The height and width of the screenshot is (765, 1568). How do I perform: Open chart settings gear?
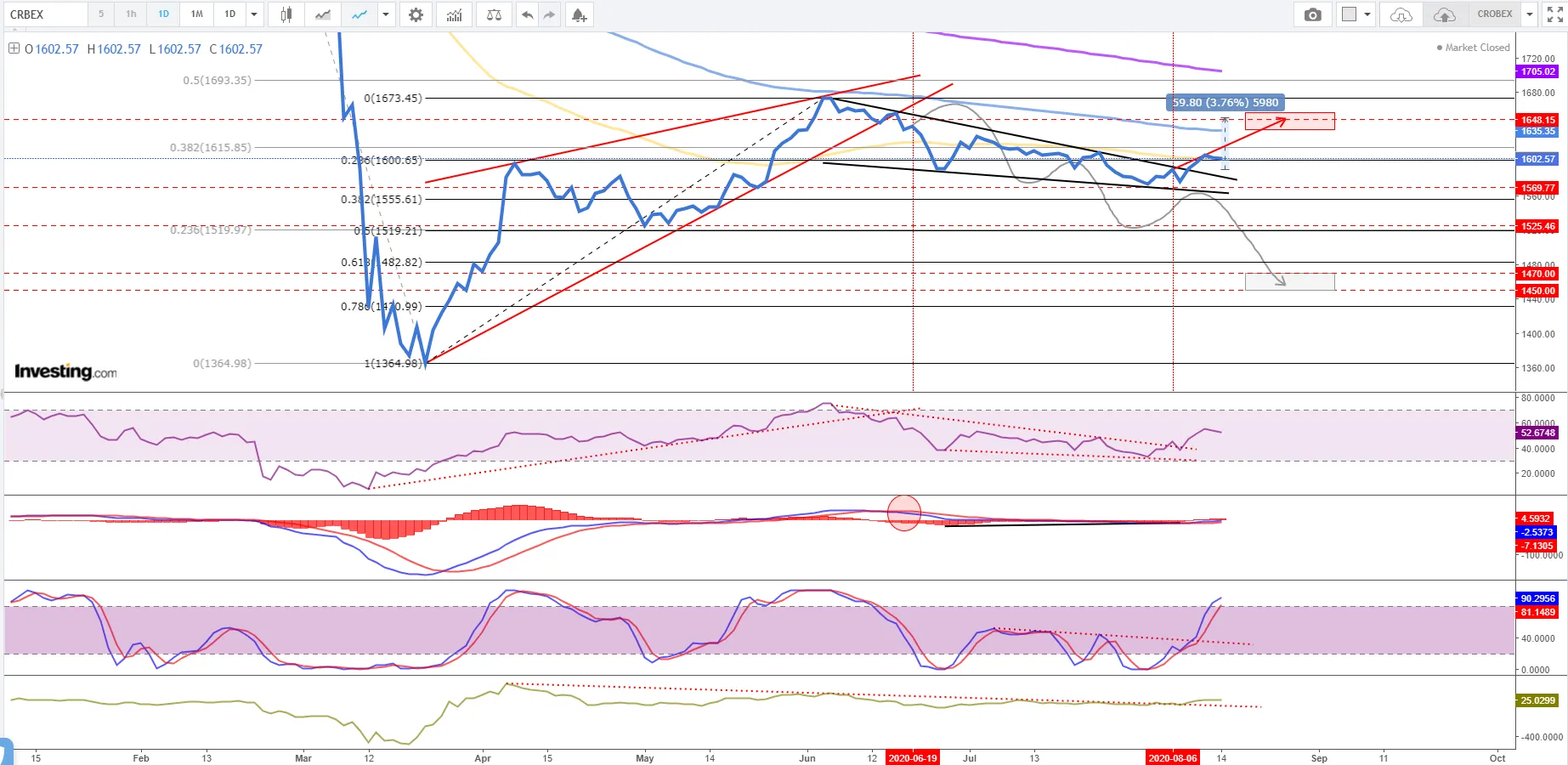point(416,14)
